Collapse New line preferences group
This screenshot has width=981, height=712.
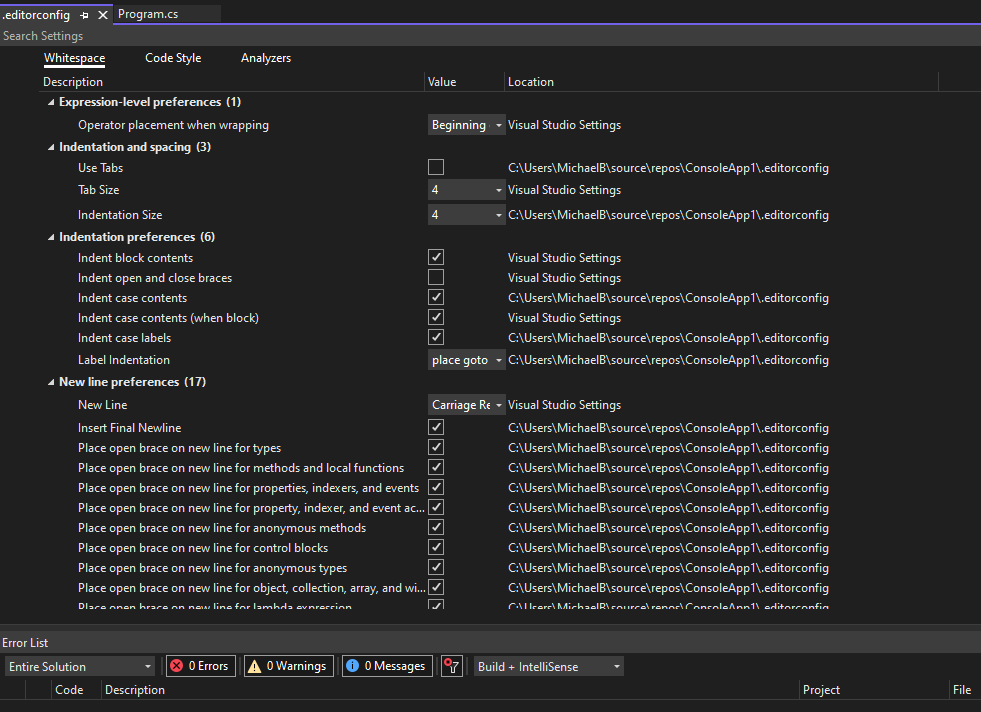click(x=51, y=382)
